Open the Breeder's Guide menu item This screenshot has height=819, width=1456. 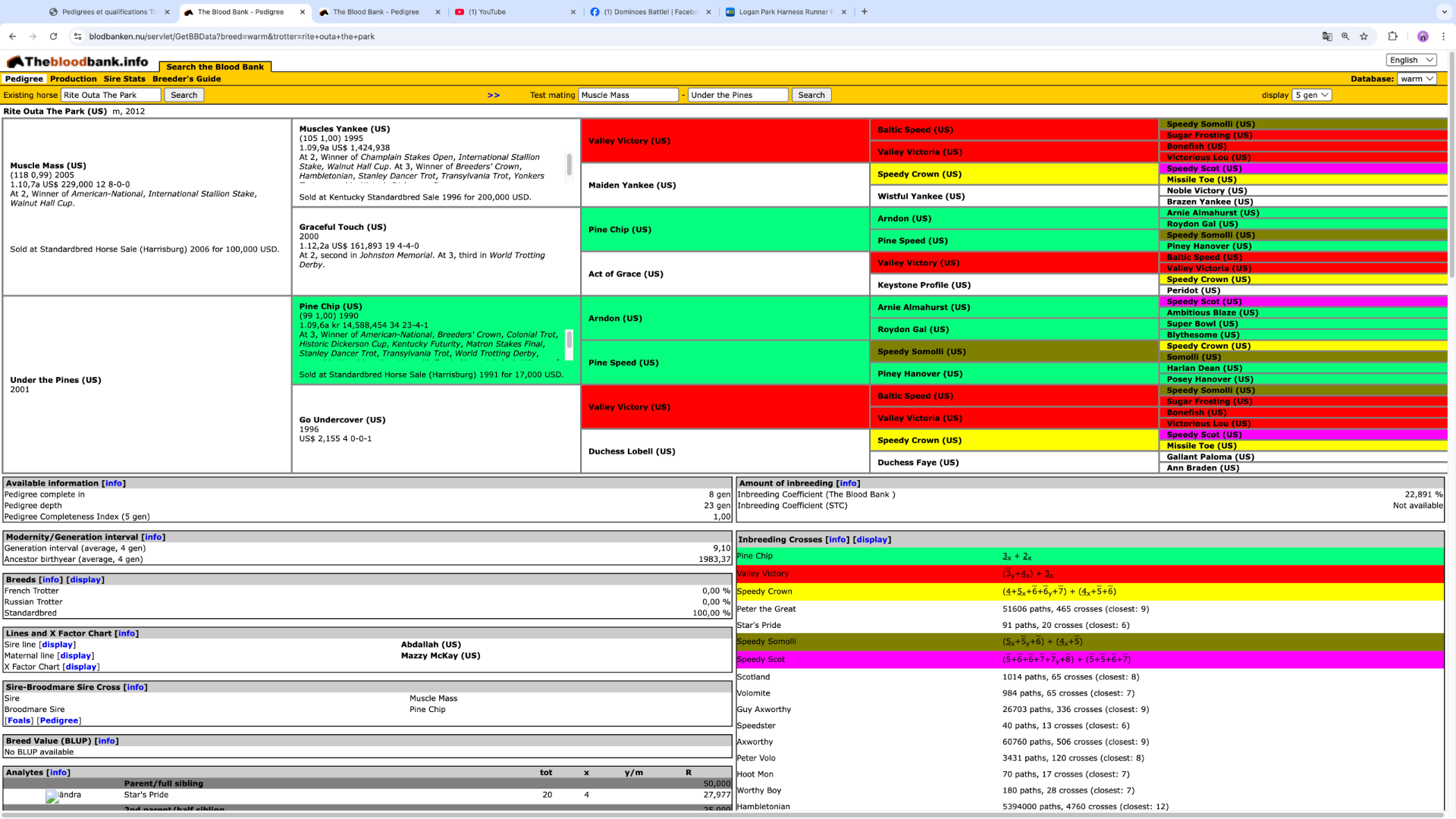click(x=187, y=79)
